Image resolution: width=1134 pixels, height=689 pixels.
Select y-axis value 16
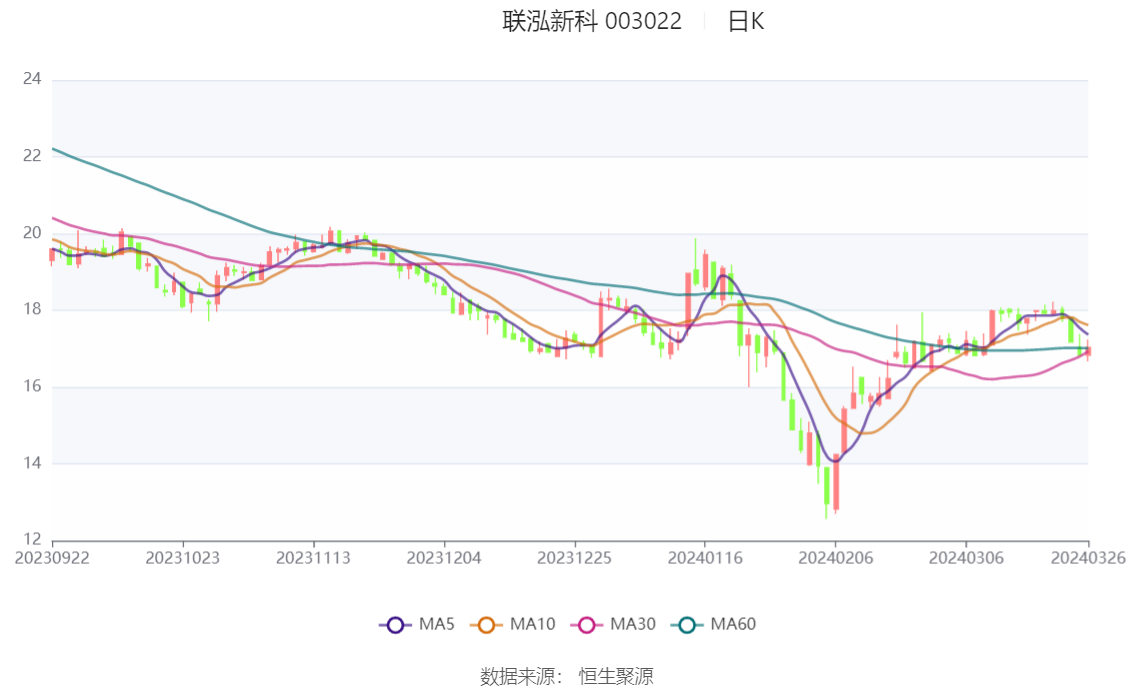coord(33,386)
